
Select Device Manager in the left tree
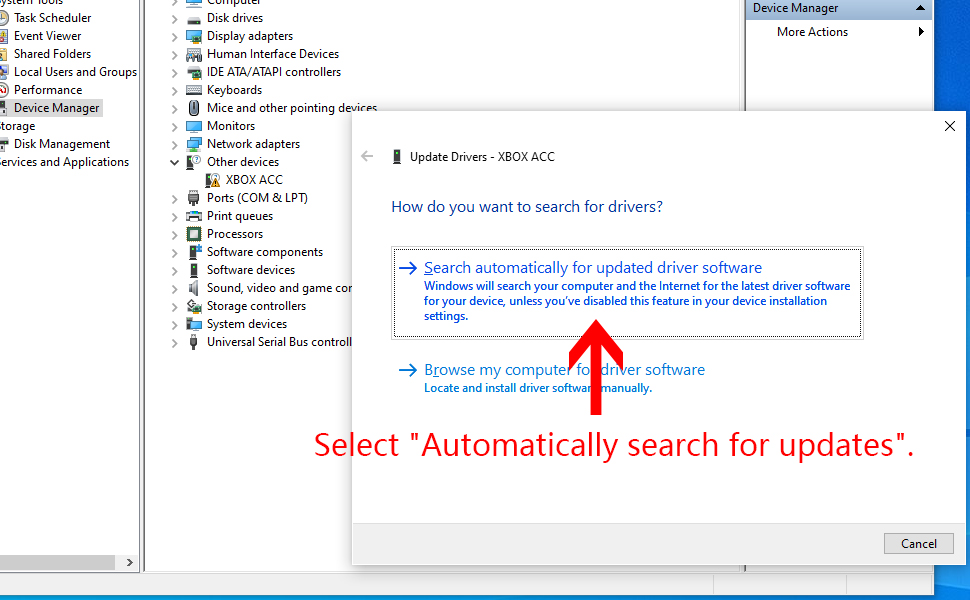pyautogui.click(x=56, y=108)
